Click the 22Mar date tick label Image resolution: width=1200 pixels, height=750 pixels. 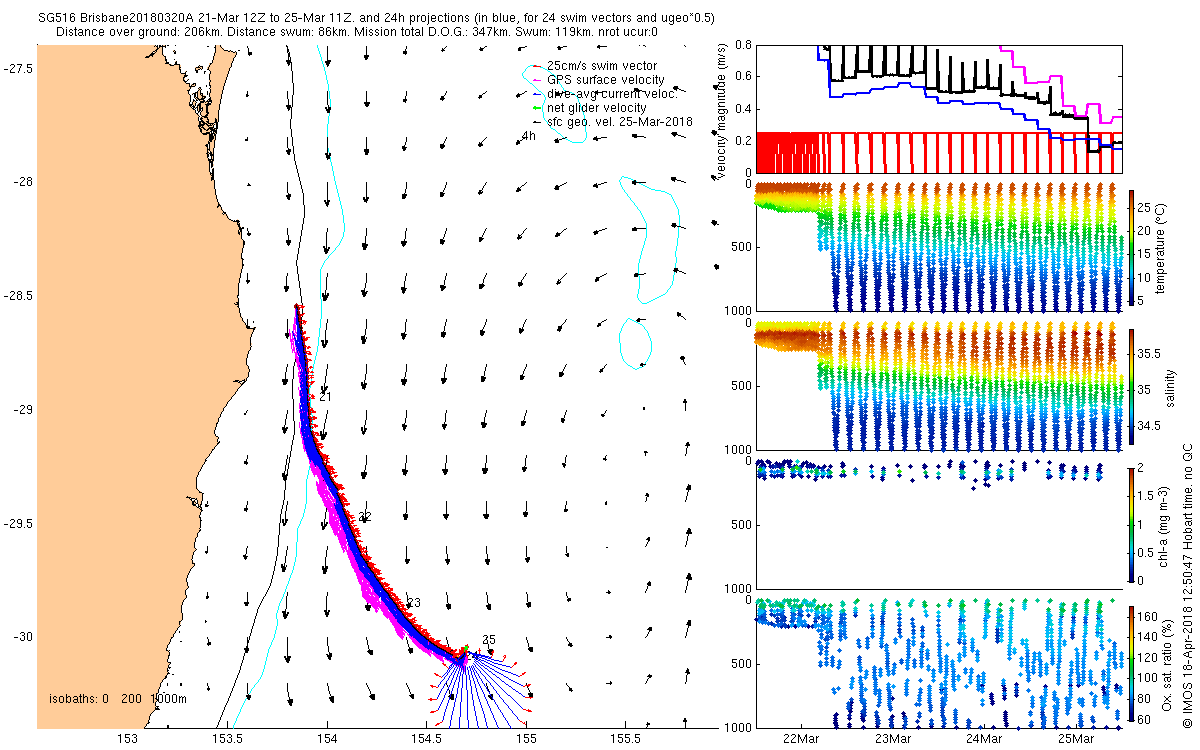(801, 739)
